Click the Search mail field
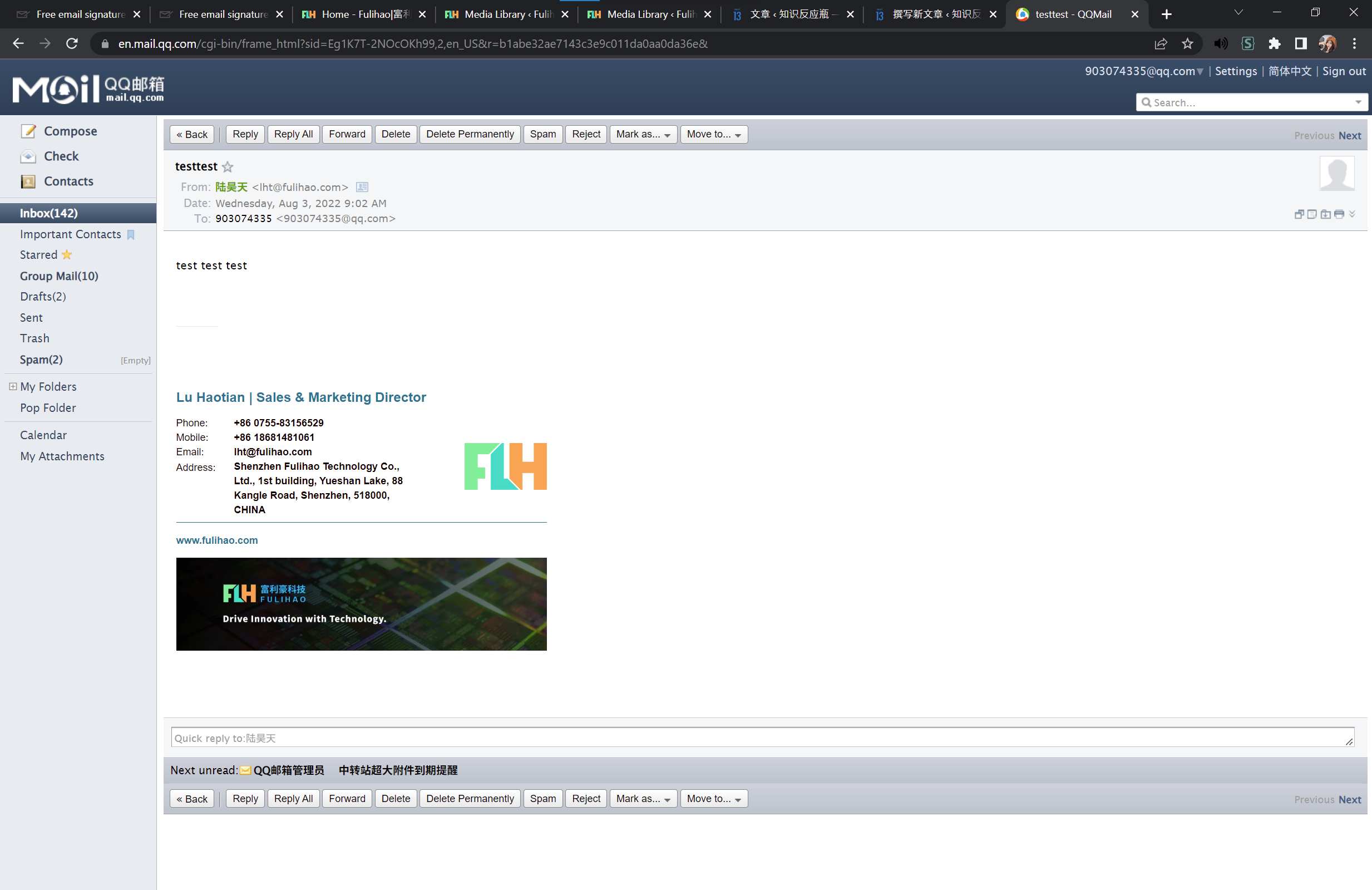The width and height of the screenshot is (1372, 890). 1245,102
